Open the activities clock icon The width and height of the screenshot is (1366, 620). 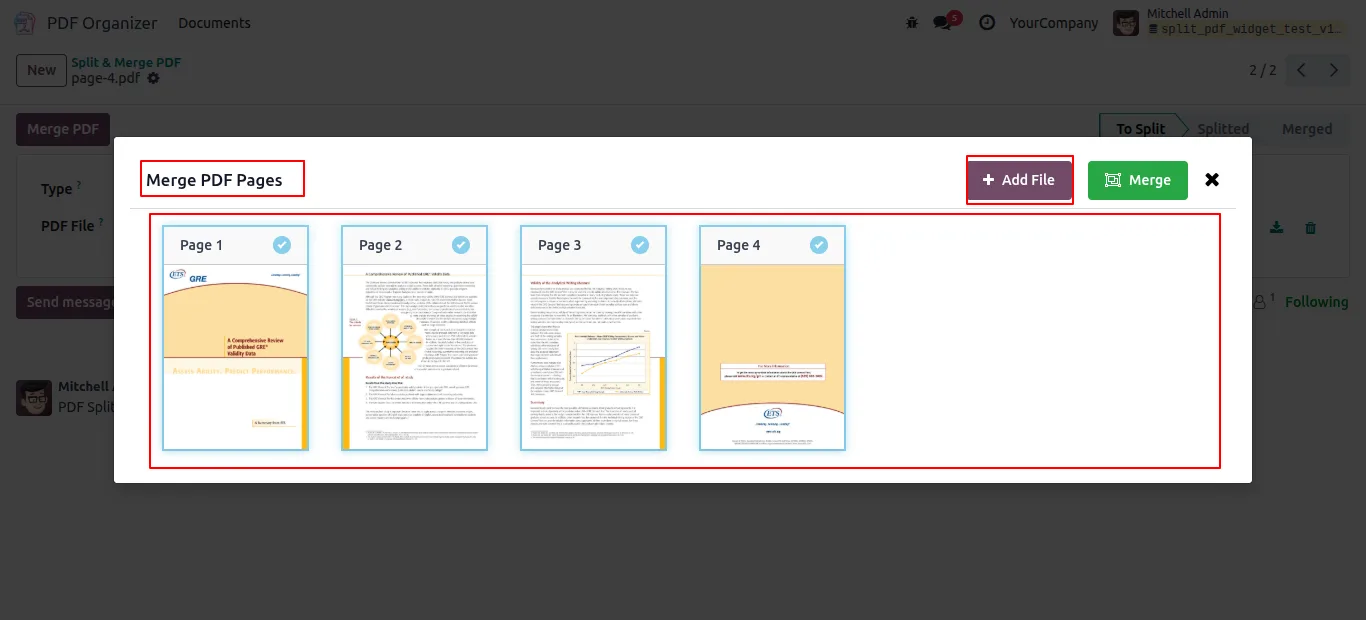coord(987,22)
